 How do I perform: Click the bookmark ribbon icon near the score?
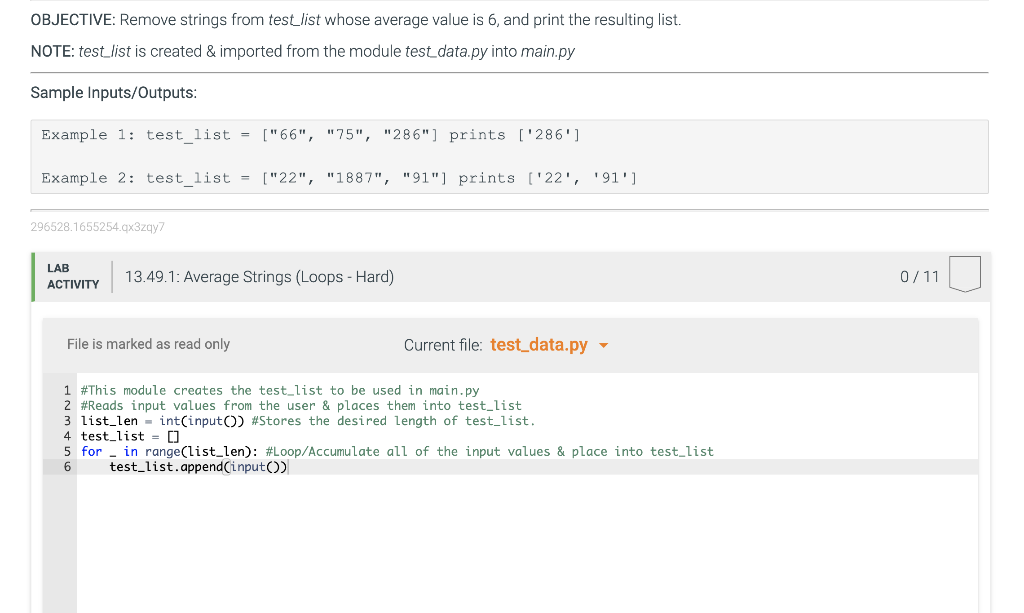[x=964, y=272]
